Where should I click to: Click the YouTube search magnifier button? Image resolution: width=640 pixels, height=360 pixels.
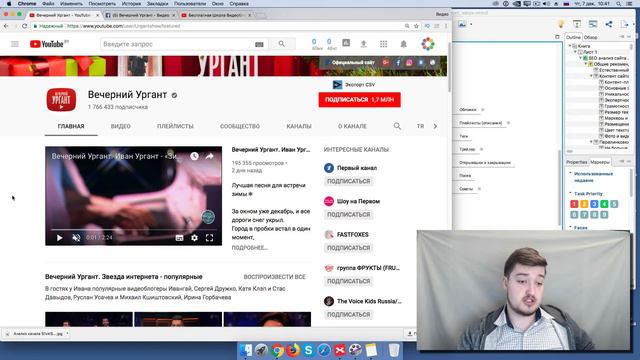click(282, 44)
